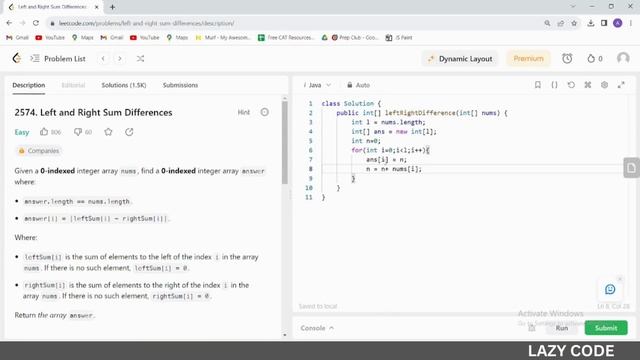Toggle the Auto lock setting
This screenshot has height=360, width=640.
[358, 85]
